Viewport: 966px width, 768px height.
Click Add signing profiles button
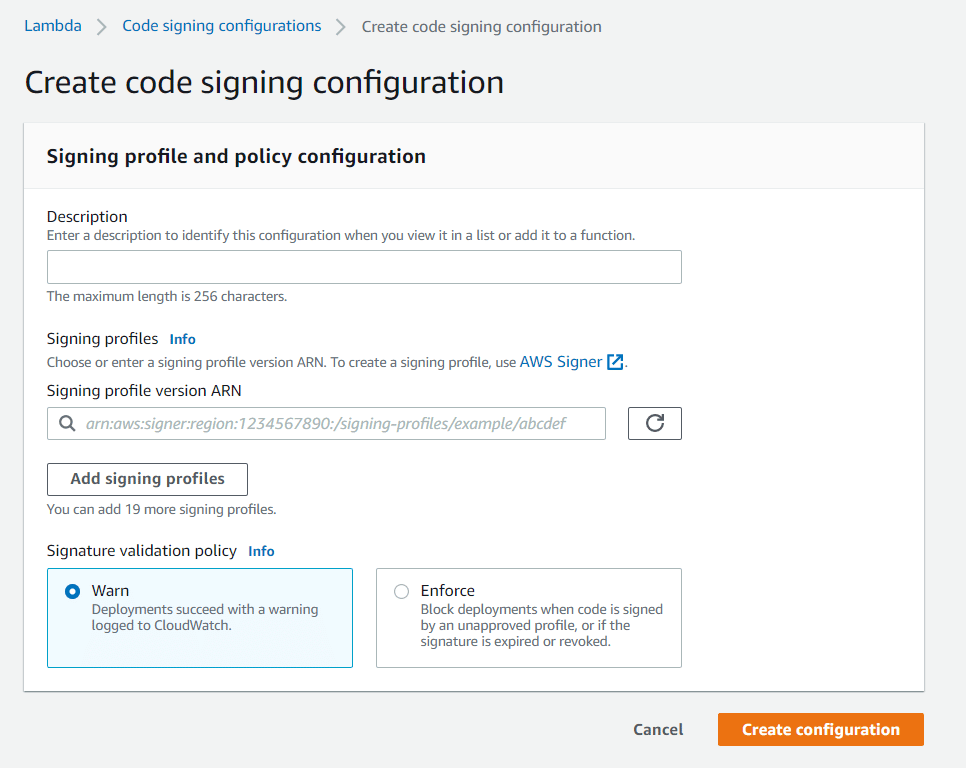point(147,479)
